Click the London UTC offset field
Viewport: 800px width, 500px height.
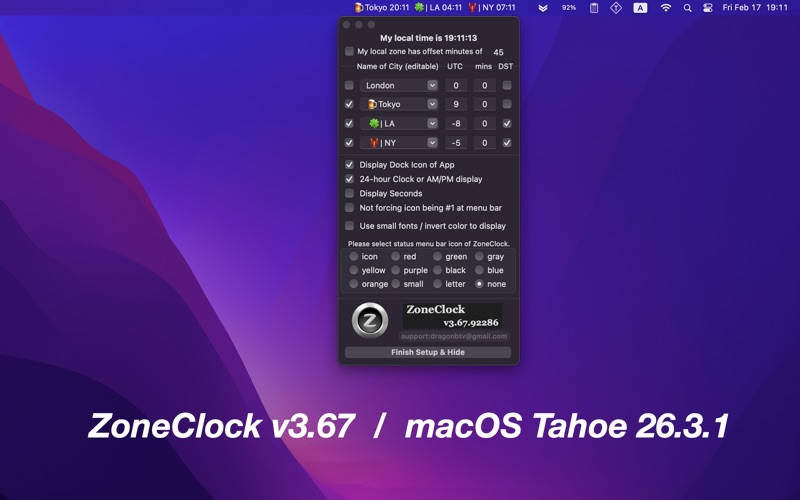[456, 85]
